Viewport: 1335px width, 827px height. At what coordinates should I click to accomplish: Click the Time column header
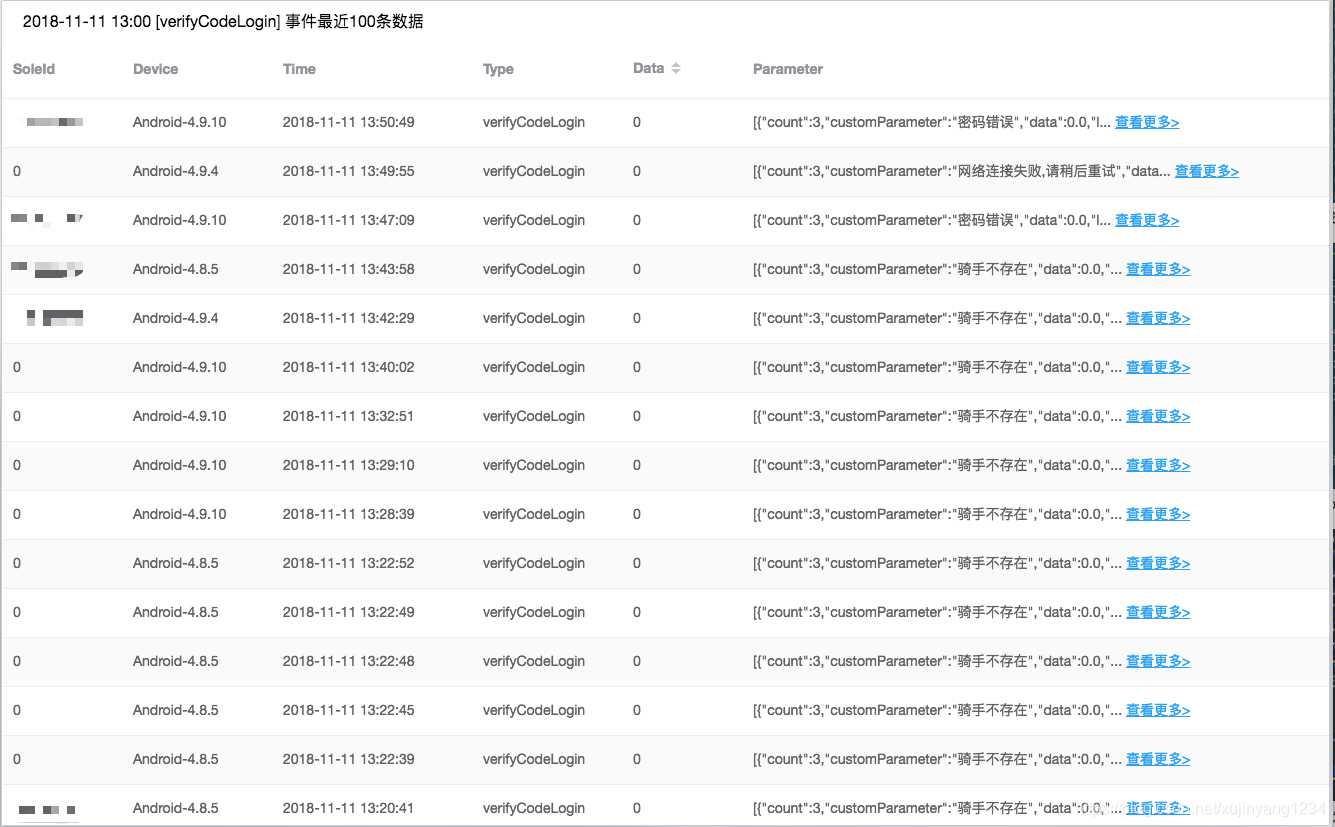[299, 69]
